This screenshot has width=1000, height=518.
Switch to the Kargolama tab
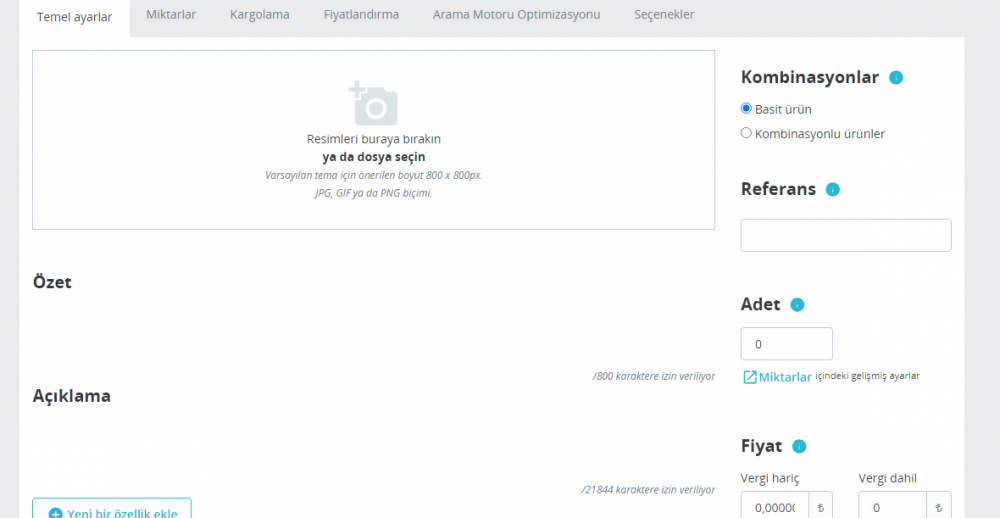pos(260,15)
